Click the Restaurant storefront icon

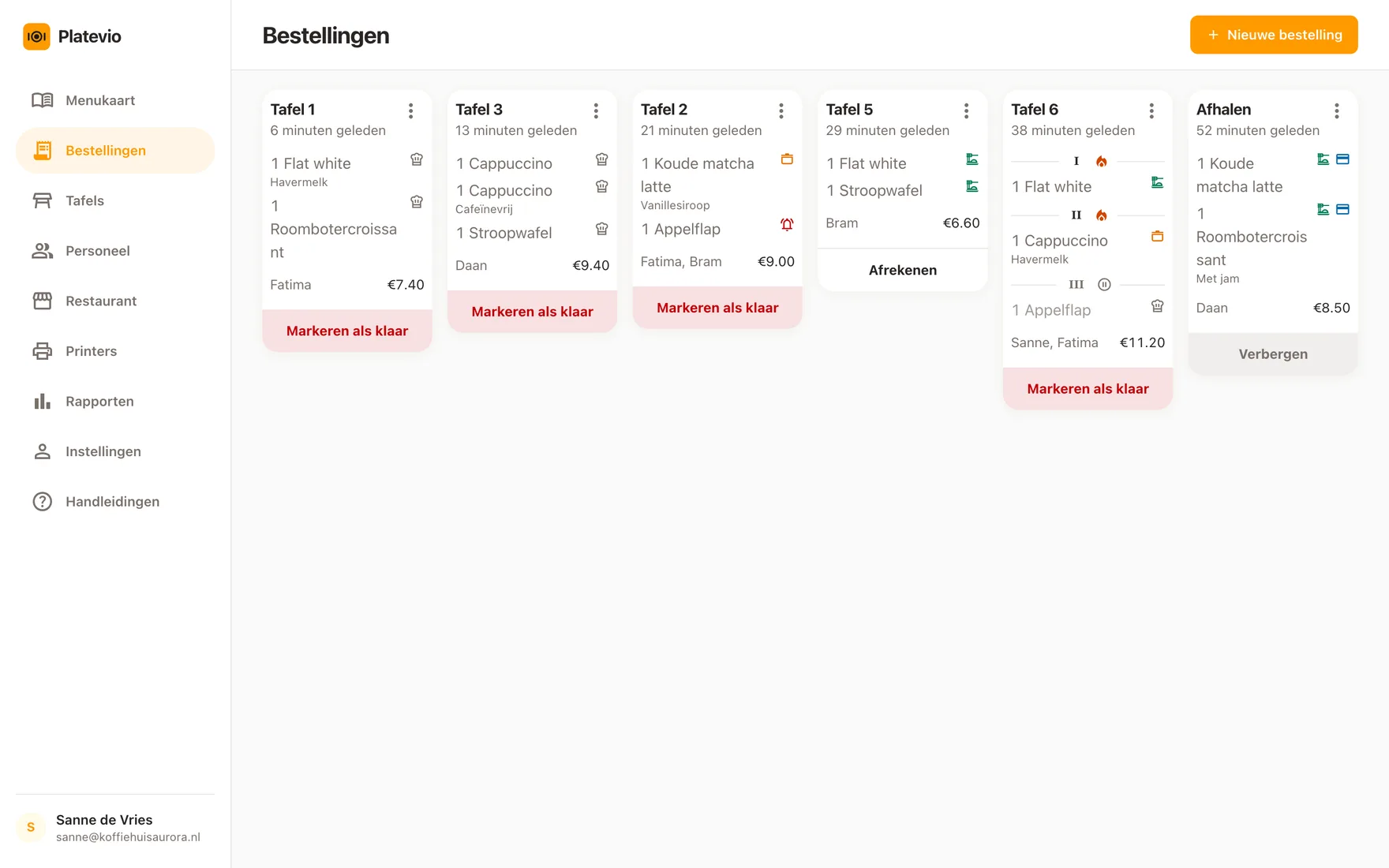43,301
